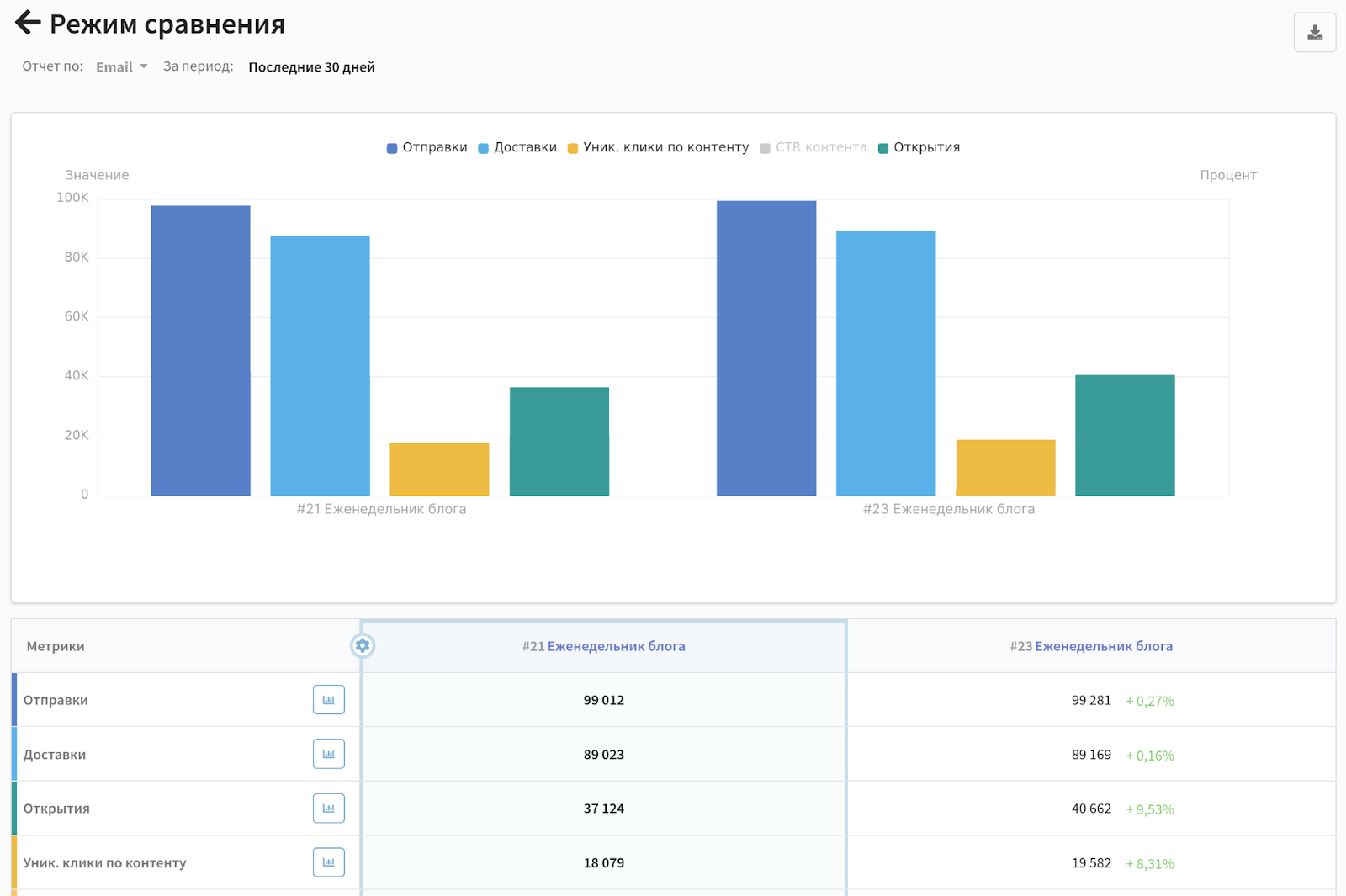
Task: Select the 19 582 value for #23
Action: click(x=1091, y=863)
